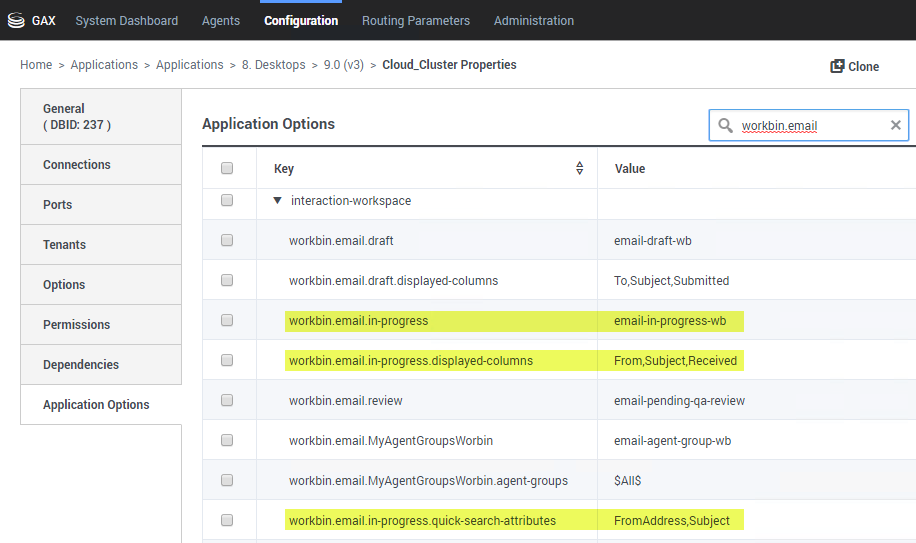Open the email-in-progress-wb value cell
The image size is (916, 543).
point(670,321)
